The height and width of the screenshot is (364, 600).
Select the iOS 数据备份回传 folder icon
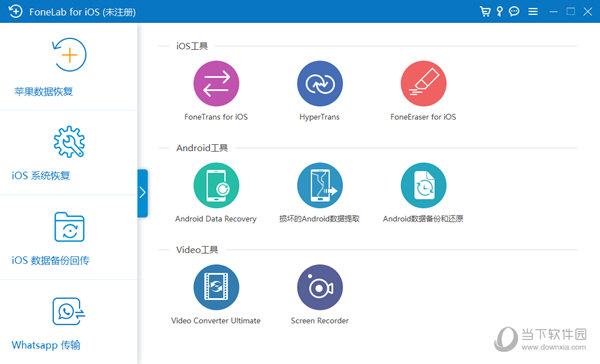69,227
